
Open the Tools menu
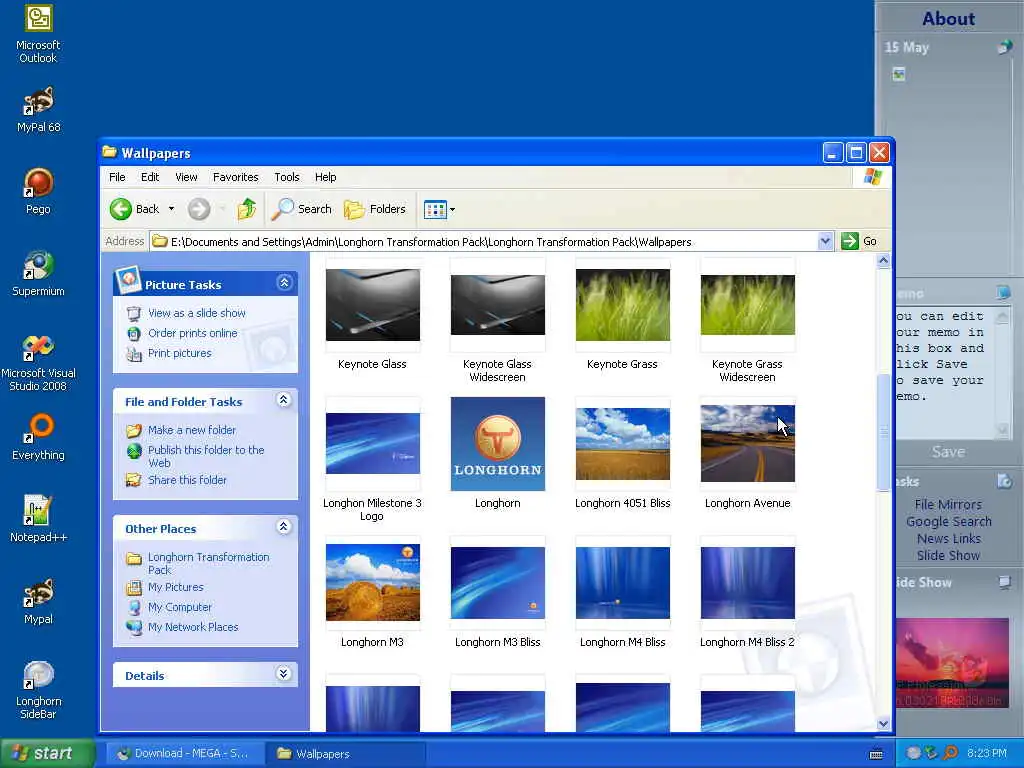point(287,177)
